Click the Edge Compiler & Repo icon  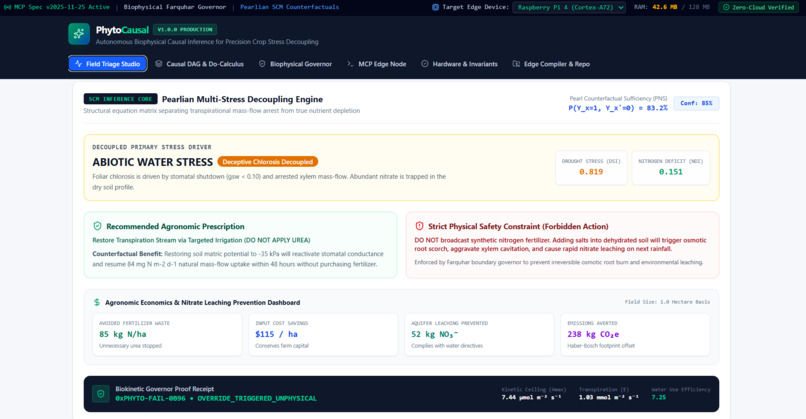point(516,64)
